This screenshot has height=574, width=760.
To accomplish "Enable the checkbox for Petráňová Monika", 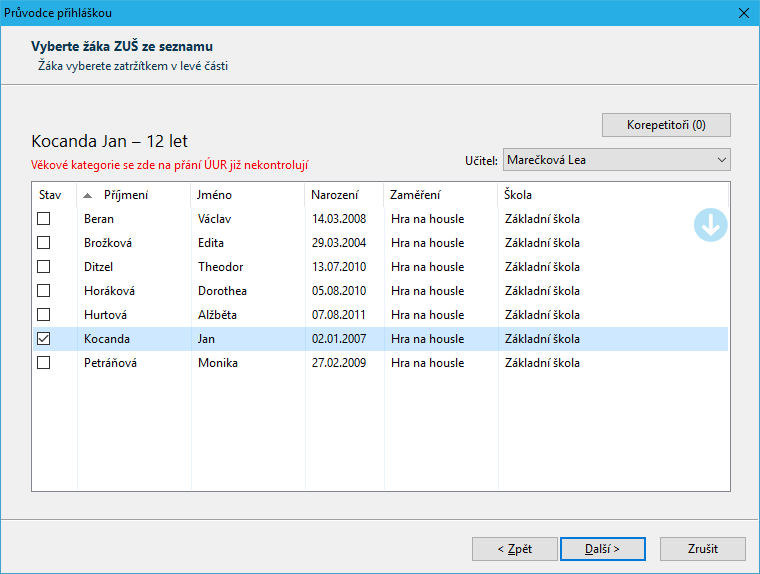I will click(44, 363).
